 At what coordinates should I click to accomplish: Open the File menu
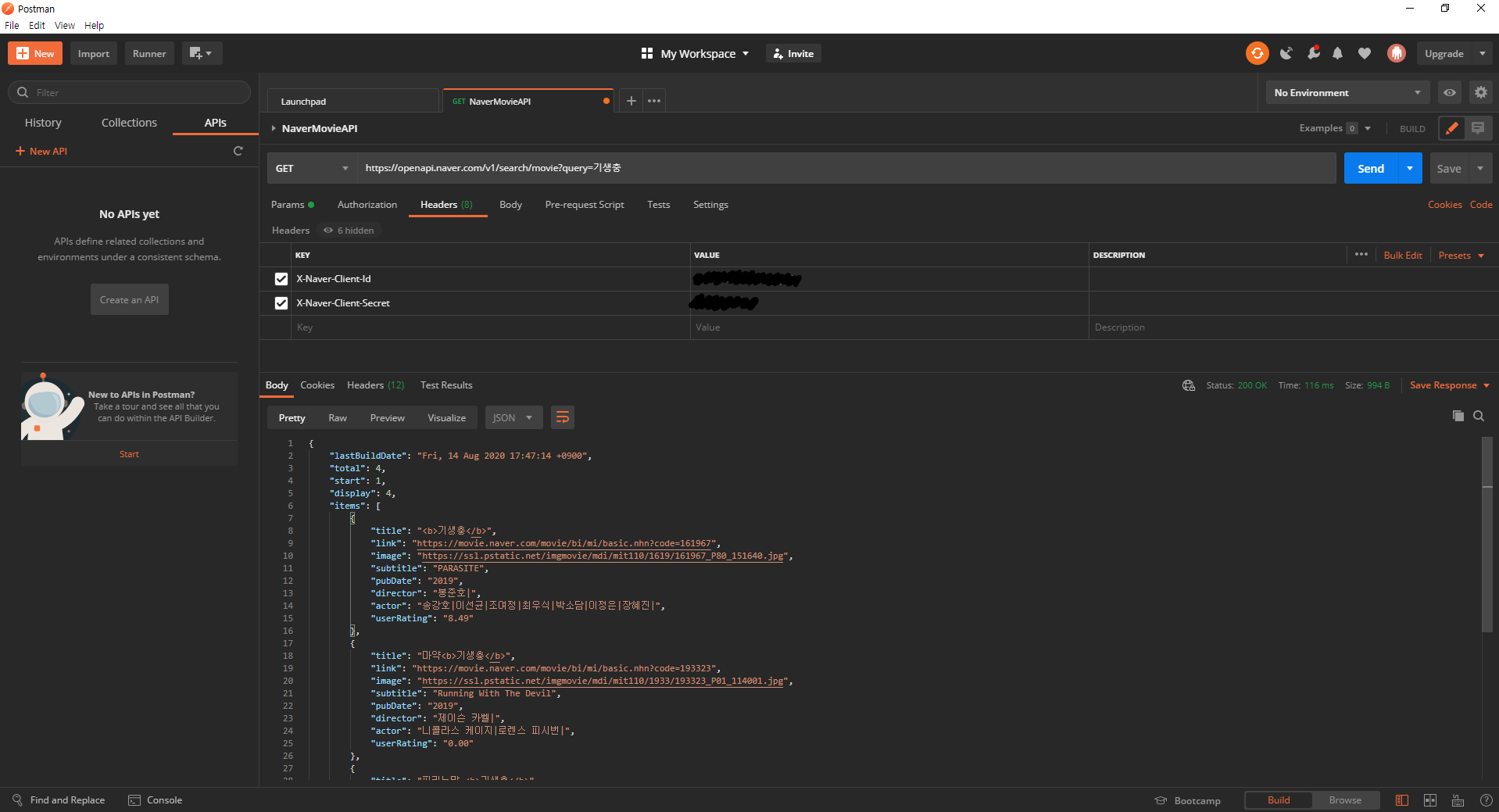[x=12, y=25]
